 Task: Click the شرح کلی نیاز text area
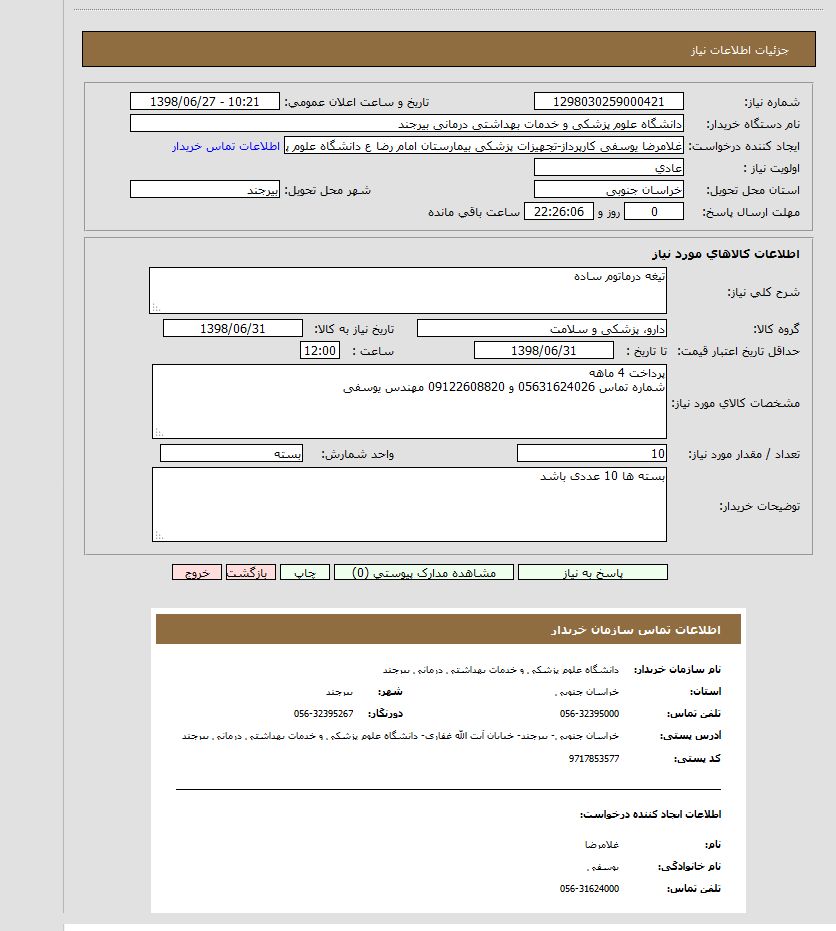click(x=408, y=290)
